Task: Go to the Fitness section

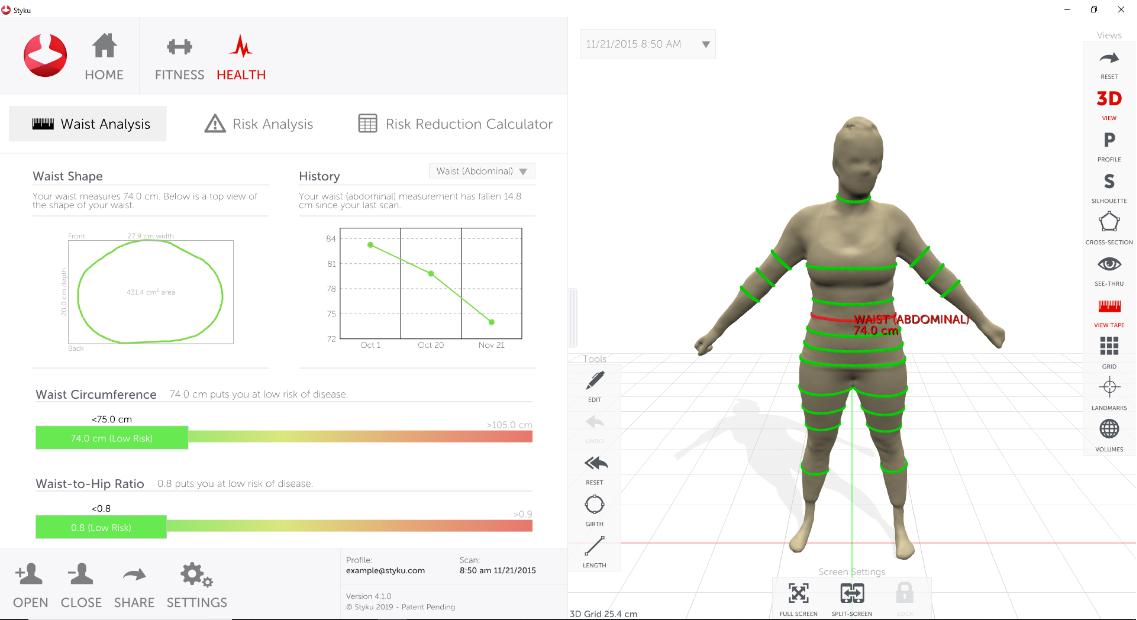Action: coord(179,59)
